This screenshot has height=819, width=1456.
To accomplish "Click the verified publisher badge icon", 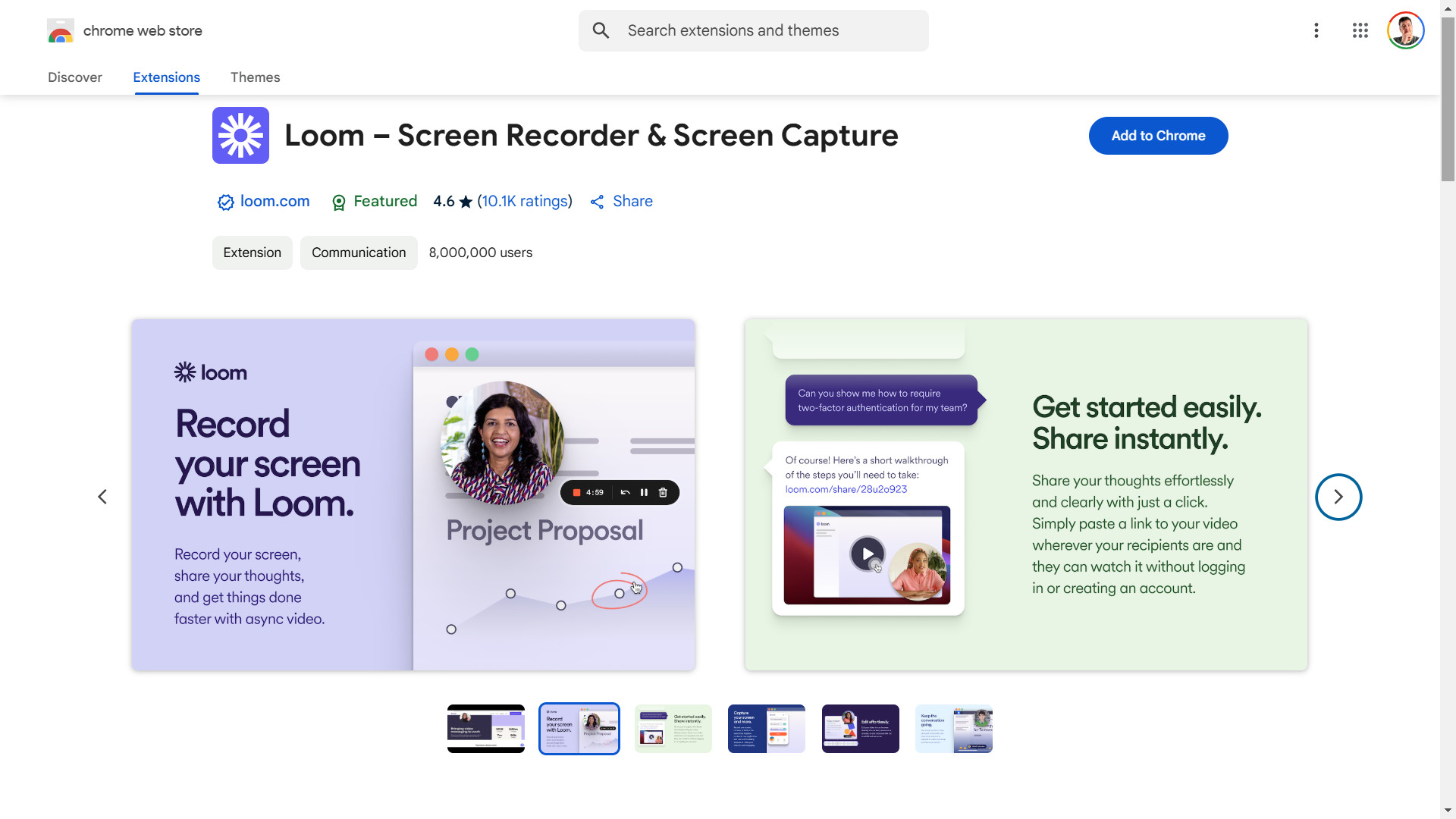I will coord(225,202).
